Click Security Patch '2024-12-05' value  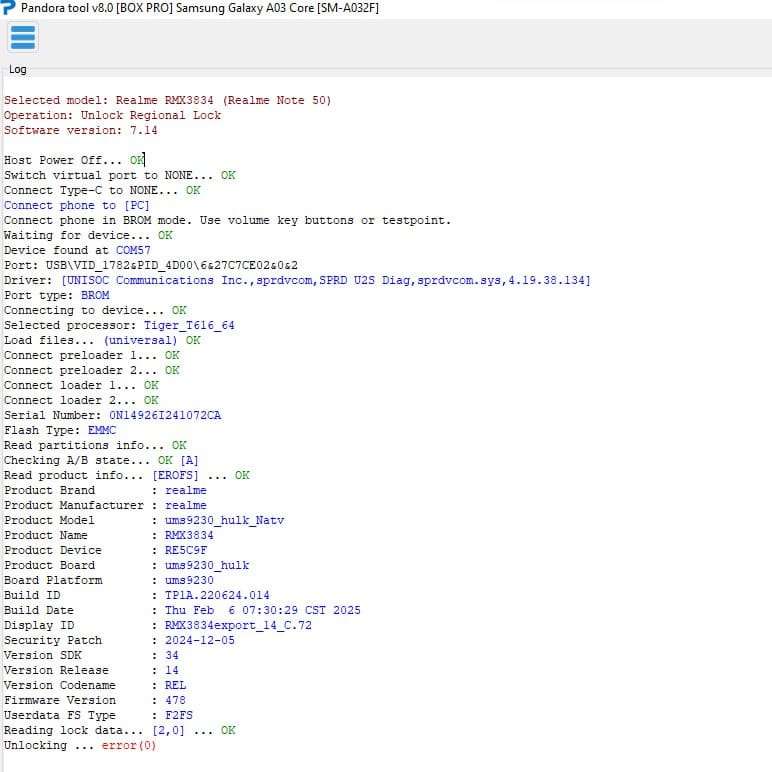(x=200, y=641)
